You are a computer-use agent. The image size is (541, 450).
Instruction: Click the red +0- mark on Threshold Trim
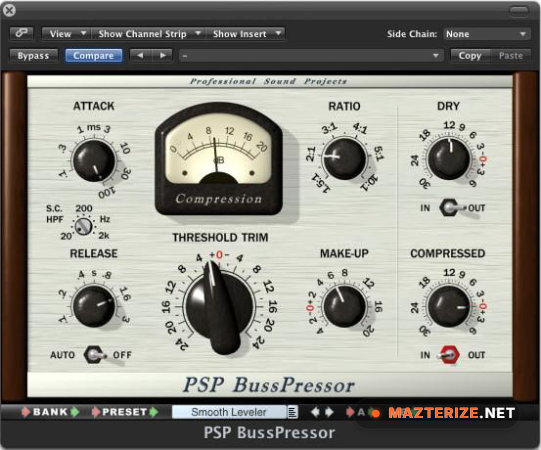pos(219,255)
